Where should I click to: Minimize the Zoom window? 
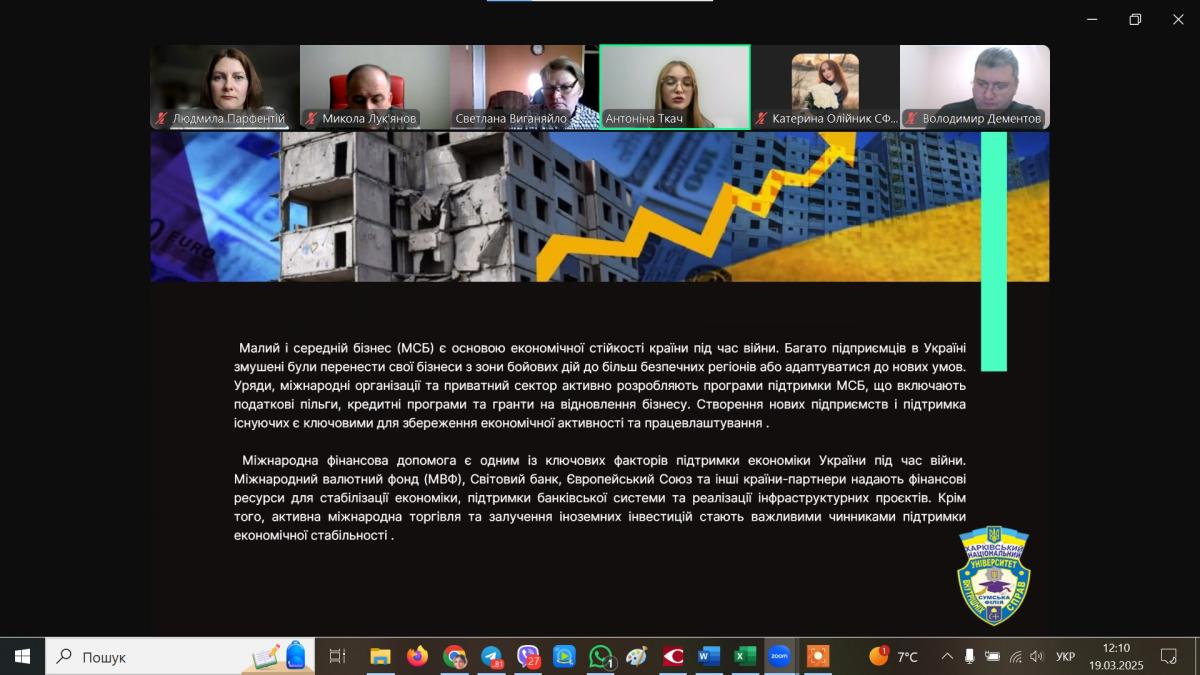[1092, 19]
